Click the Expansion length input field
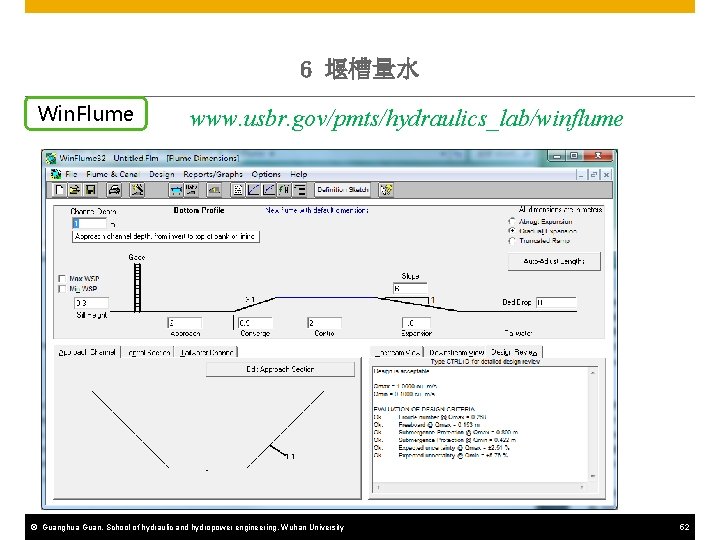Image resolution: width=720 pixels, height=540 pixels. pyautogui.click(x=416, y=323)
